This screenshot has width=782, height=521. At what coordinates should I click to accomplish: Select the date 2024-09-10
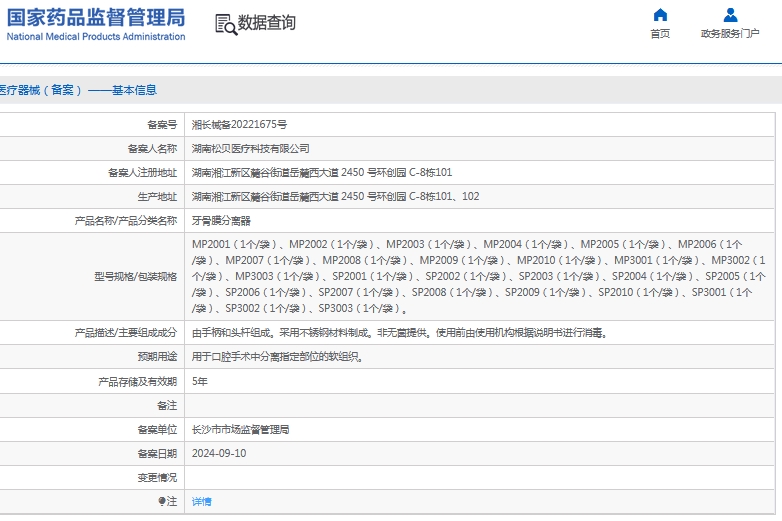219,453
